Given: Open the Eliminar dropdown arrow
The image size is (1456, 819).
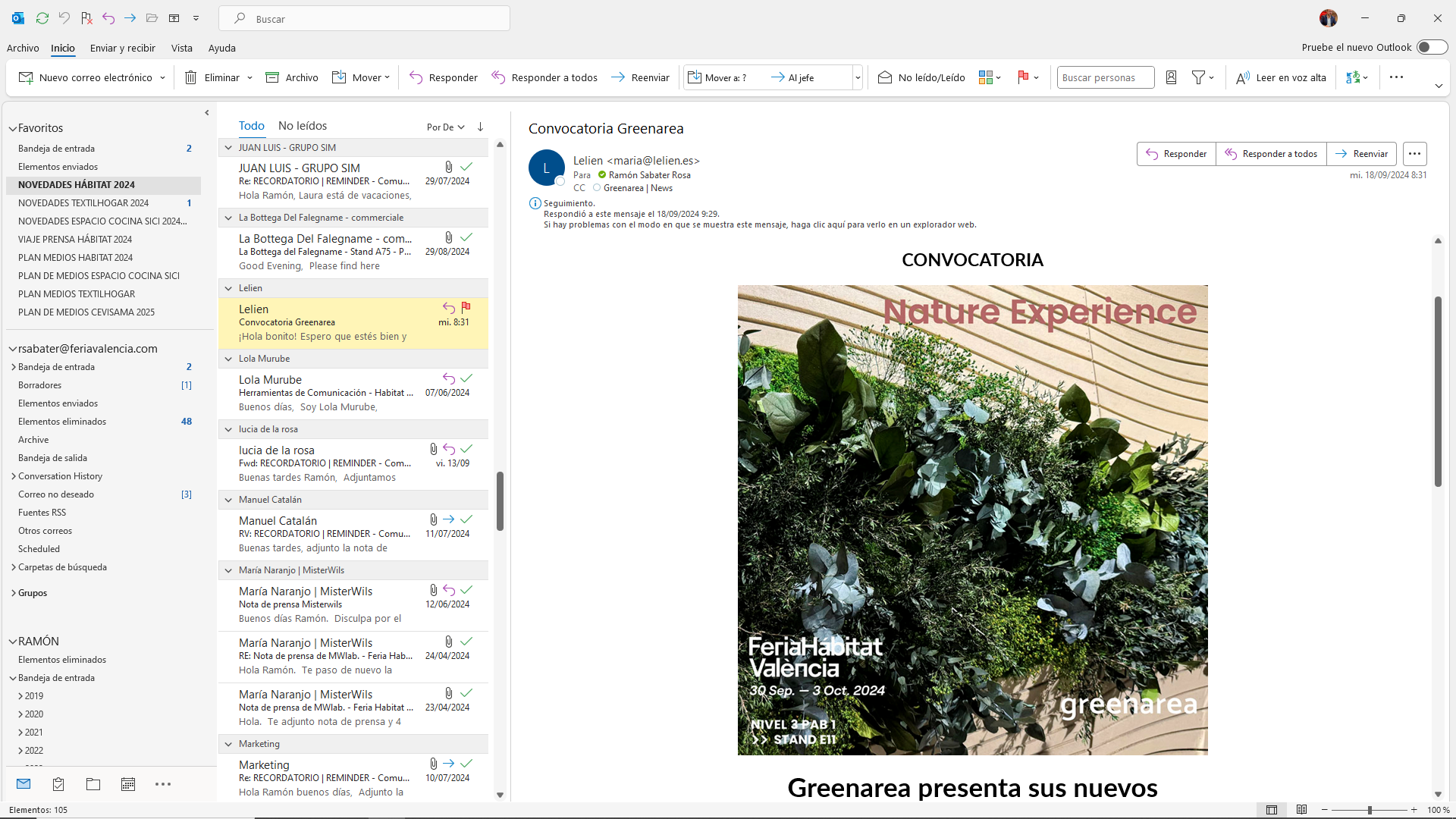Looking at the screenshot, I should [x=249, y=77].
